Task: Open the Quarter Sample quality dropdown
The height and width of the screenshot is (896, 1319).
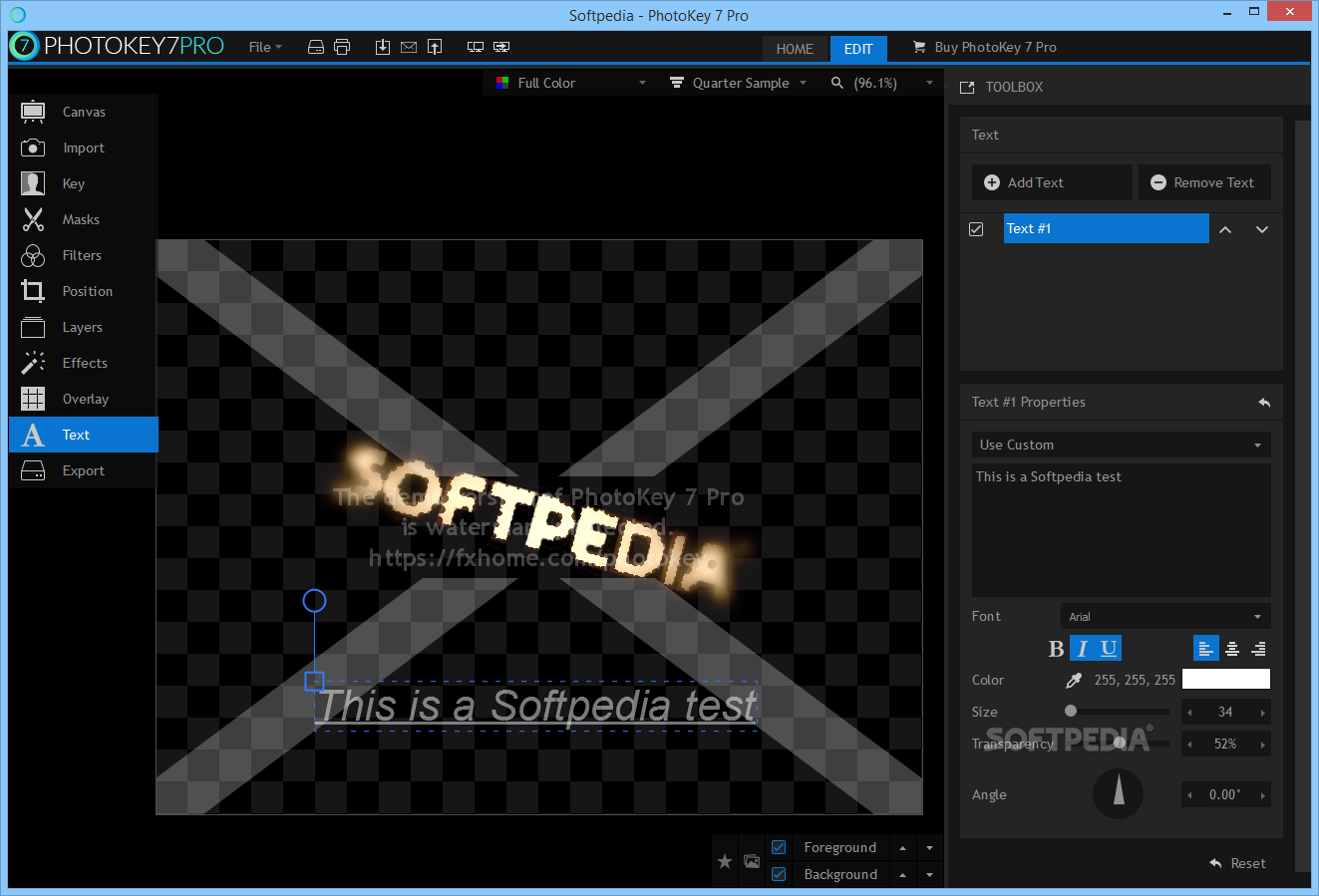Action: (x=738, y=83)
